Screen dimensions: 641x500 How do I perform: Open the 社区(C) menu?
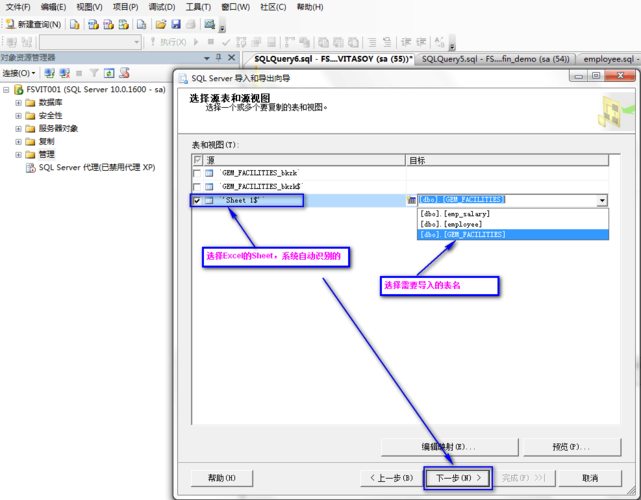pyautogui.click(x=273, y=7)
